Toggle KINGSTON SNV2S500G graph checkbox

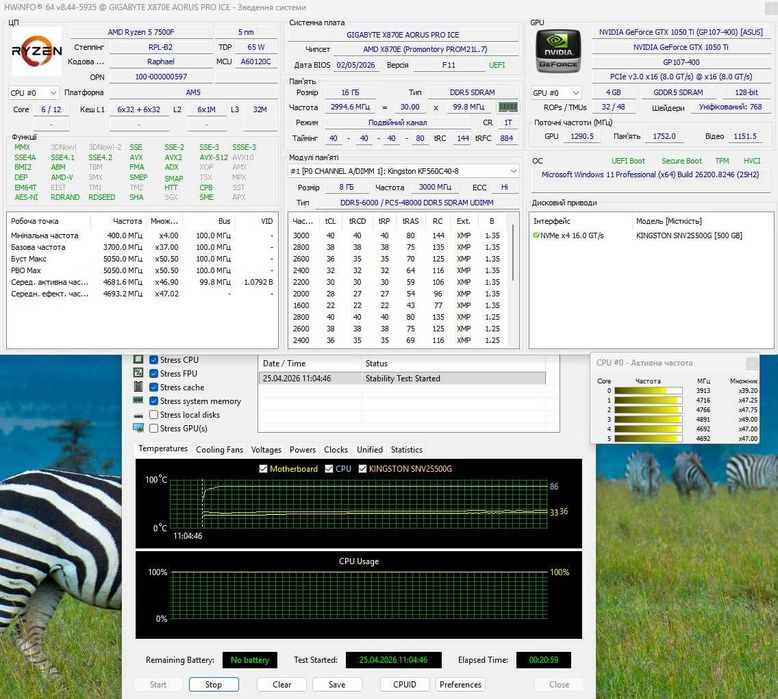coord(362,468)
